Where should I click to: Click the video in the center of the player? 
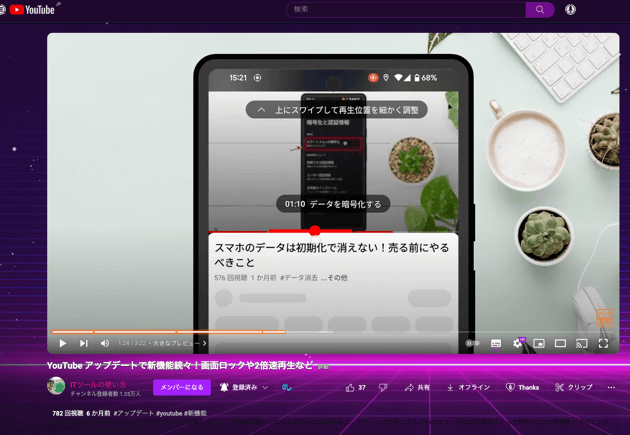333,193
